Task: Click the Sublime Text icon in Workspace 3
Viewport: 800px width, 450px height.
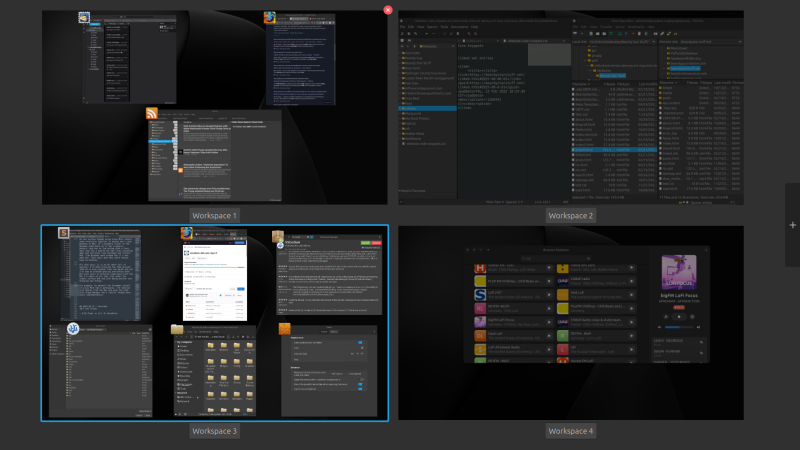Action: 64,233
